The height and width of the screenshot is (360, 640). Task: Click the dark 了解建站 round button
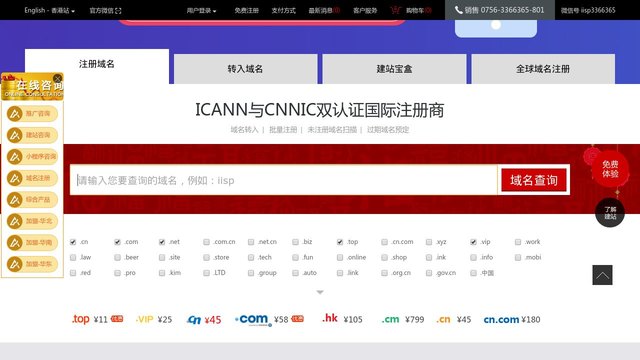point(610,213)
